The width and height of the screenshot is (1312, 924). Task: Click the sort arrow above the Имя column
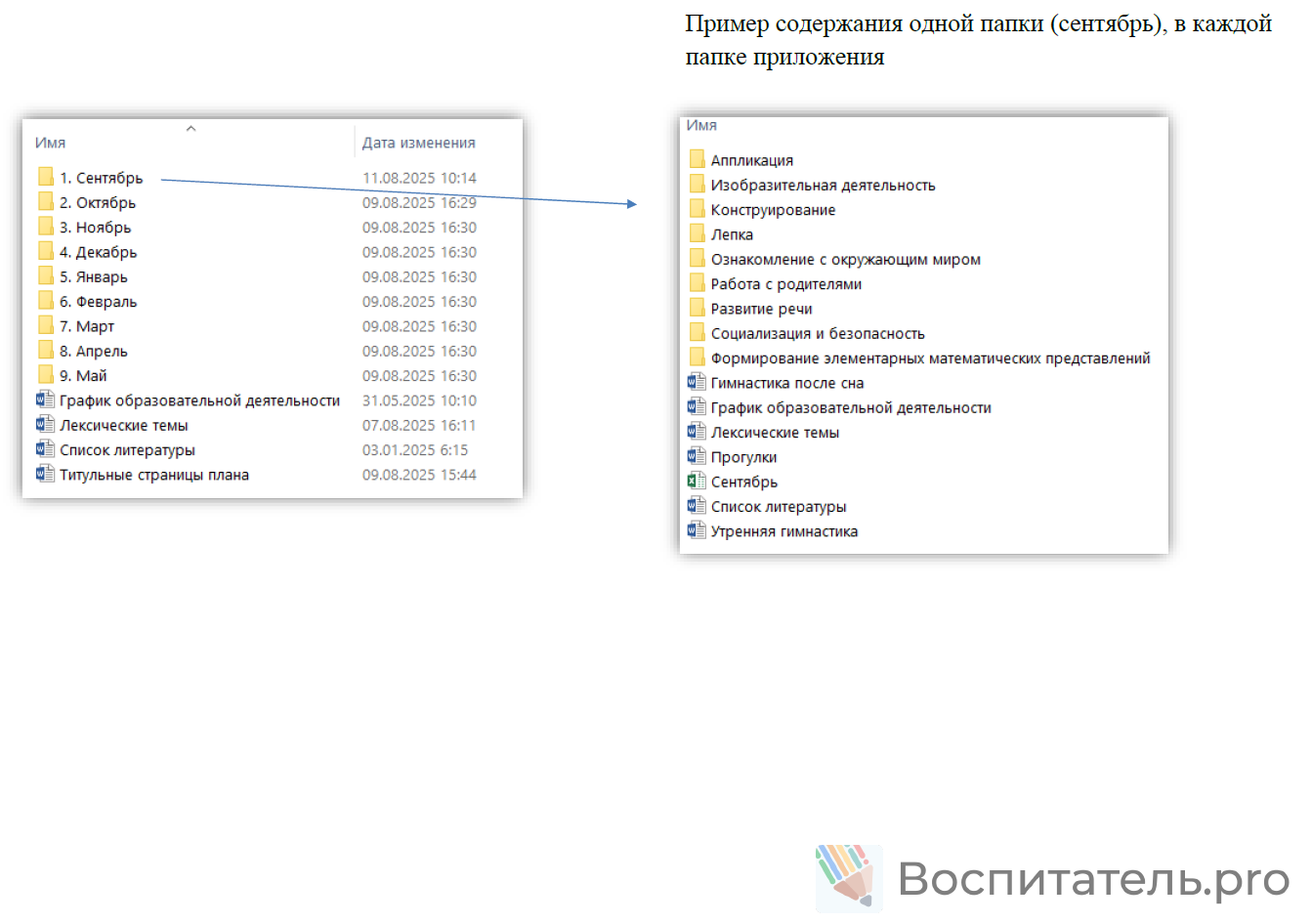[191, 128]
